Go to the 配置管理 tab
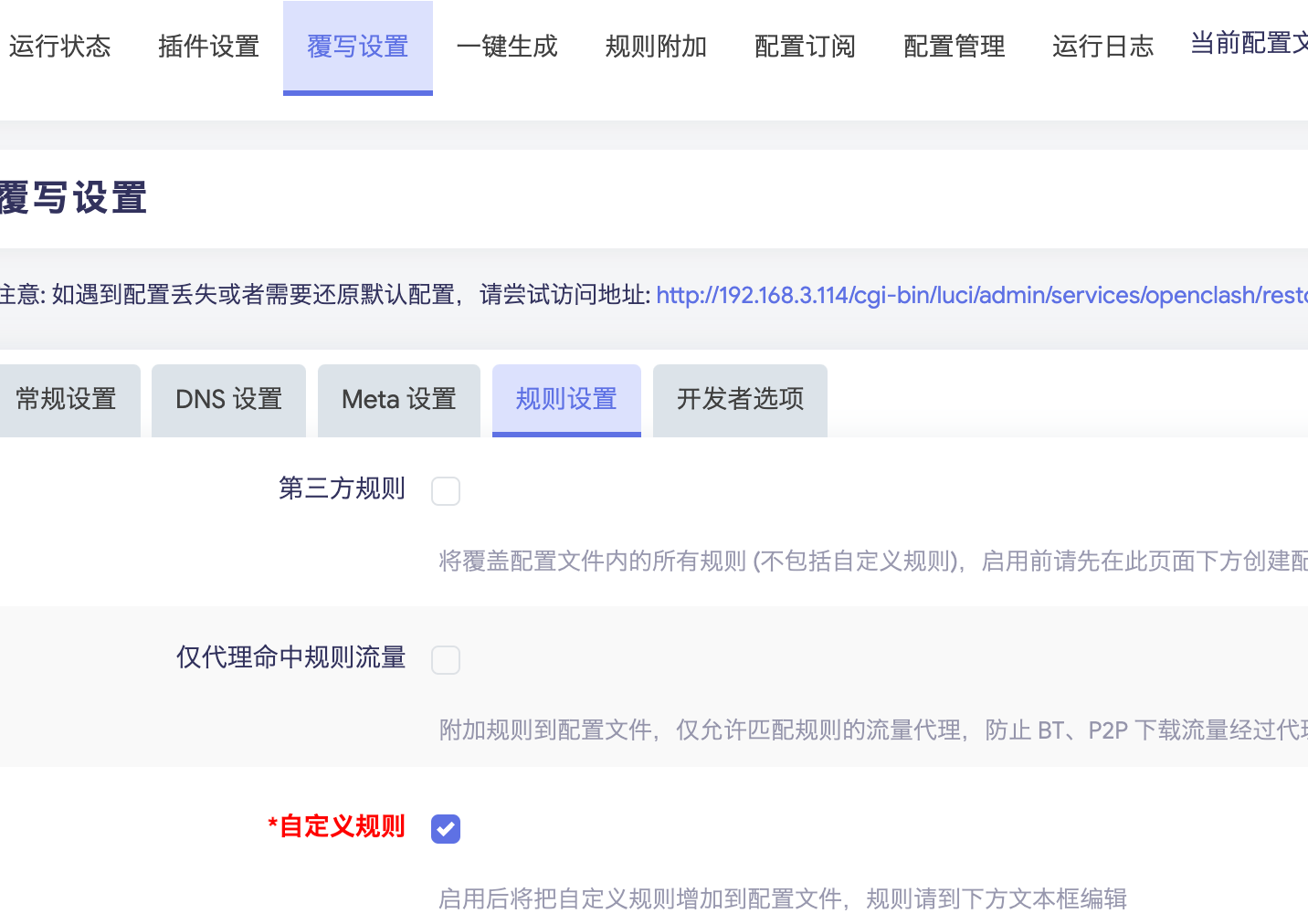The width and height of the screenshot is (1308, 924). (x=954, y=47)
